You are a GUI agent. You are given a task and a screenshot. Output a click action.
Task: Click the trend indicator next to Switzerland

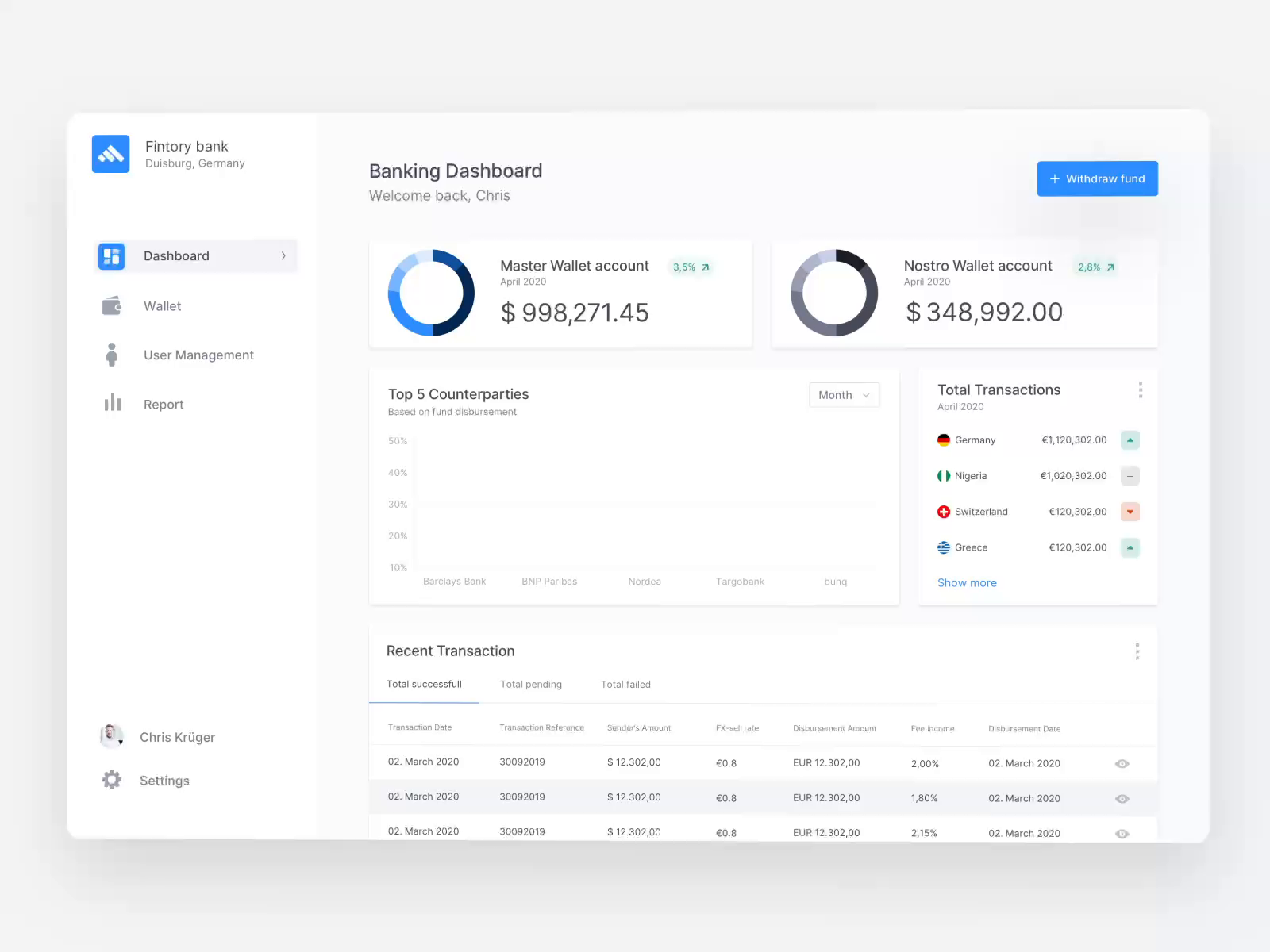click(1130, 511)
